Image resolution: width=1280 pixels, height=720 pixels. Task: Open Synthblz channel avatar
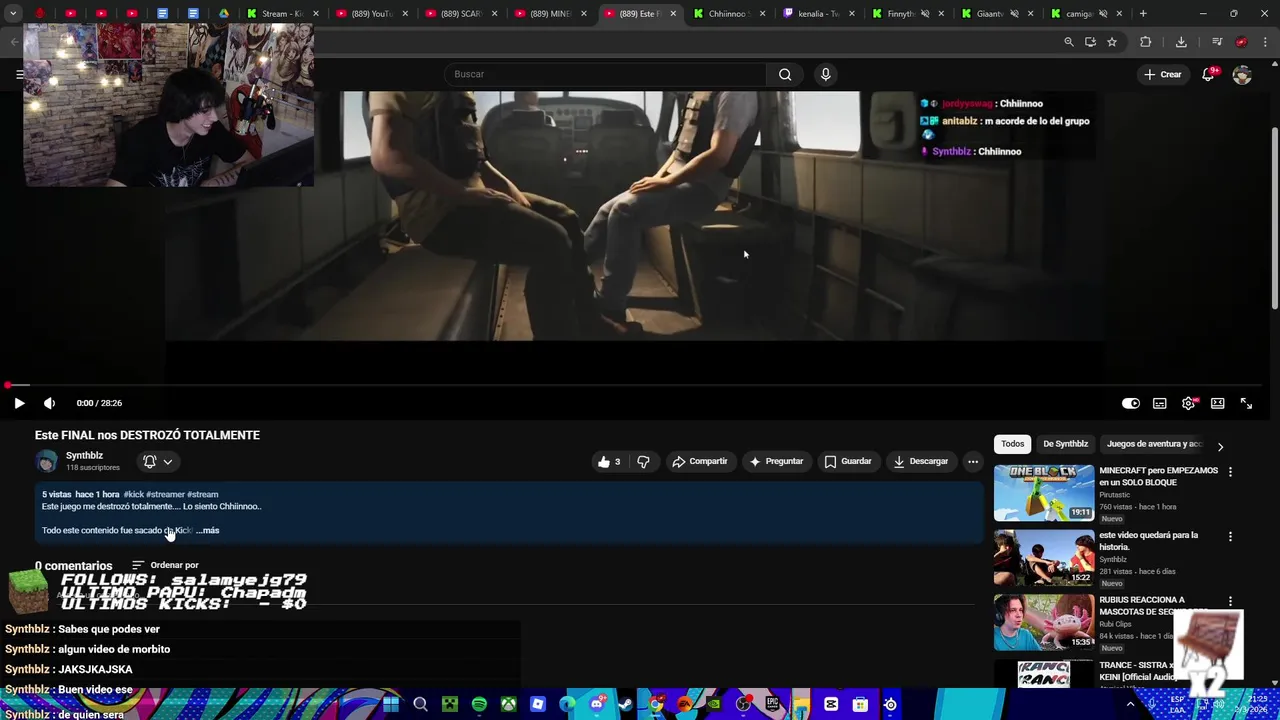pyautogui.click(x=47, y=461)
